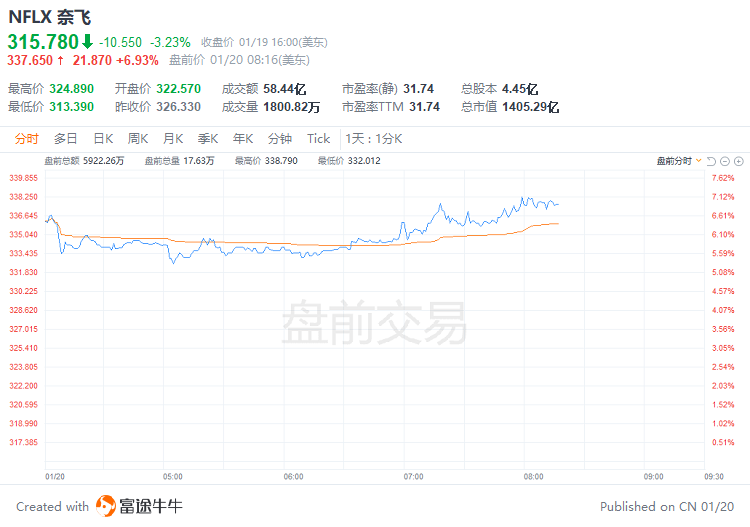750x527 pixels.
Task: Click the 盘前总量 value 17.63万
Action: pos(199,161)
